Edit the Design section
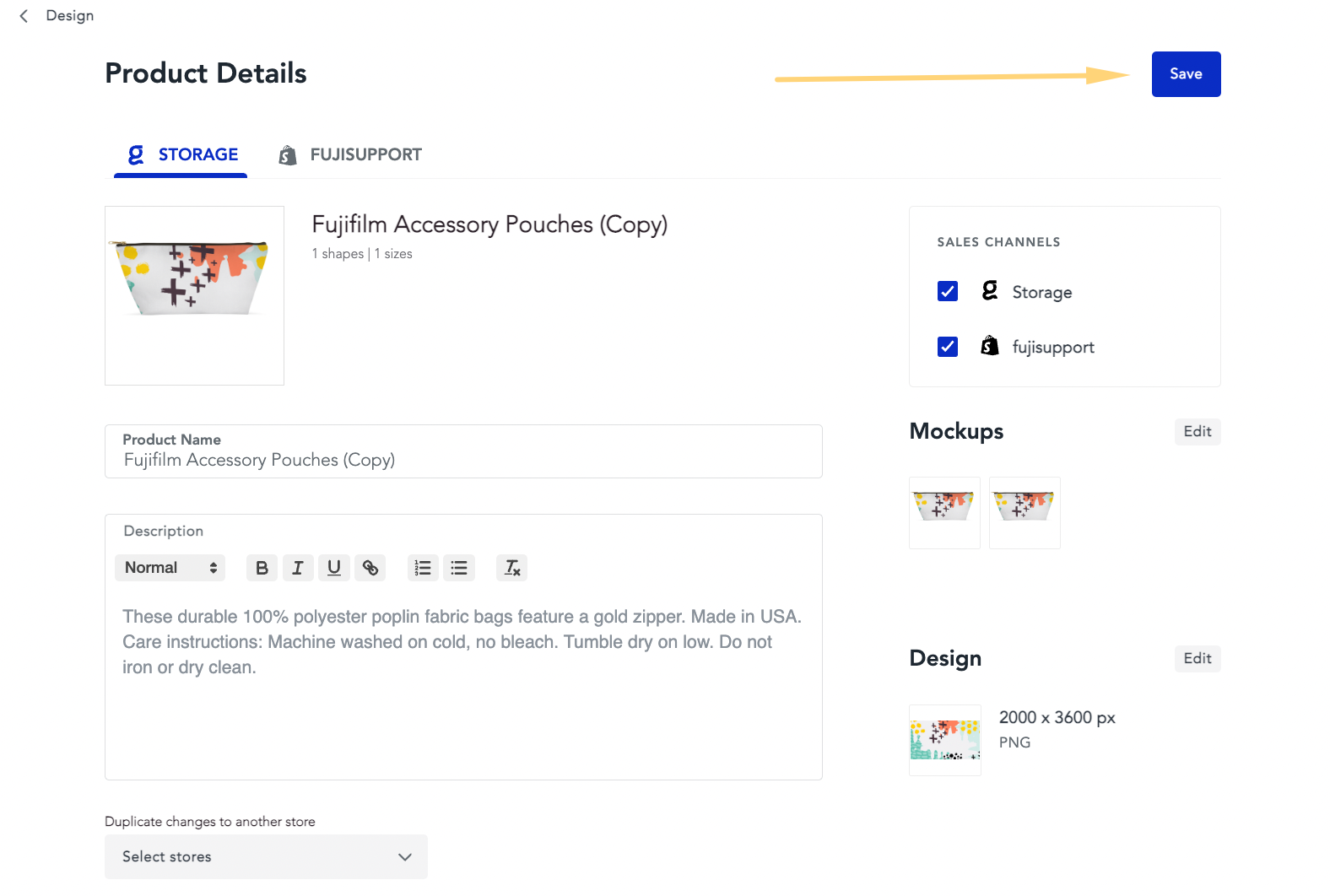This screenshot has width=1330, height=896. (x=1197, y=659)
